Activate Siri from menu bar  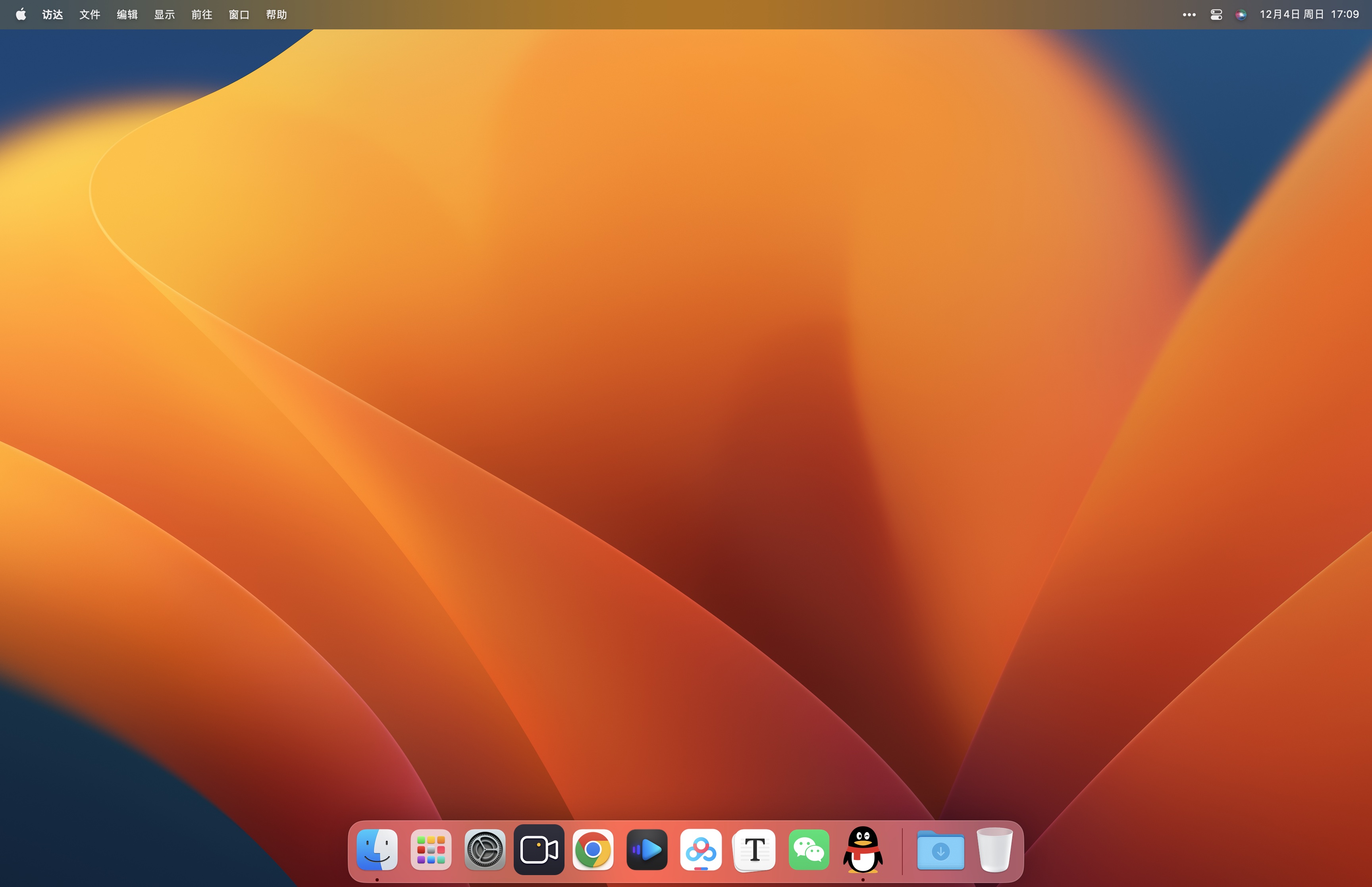[1241, 14]
